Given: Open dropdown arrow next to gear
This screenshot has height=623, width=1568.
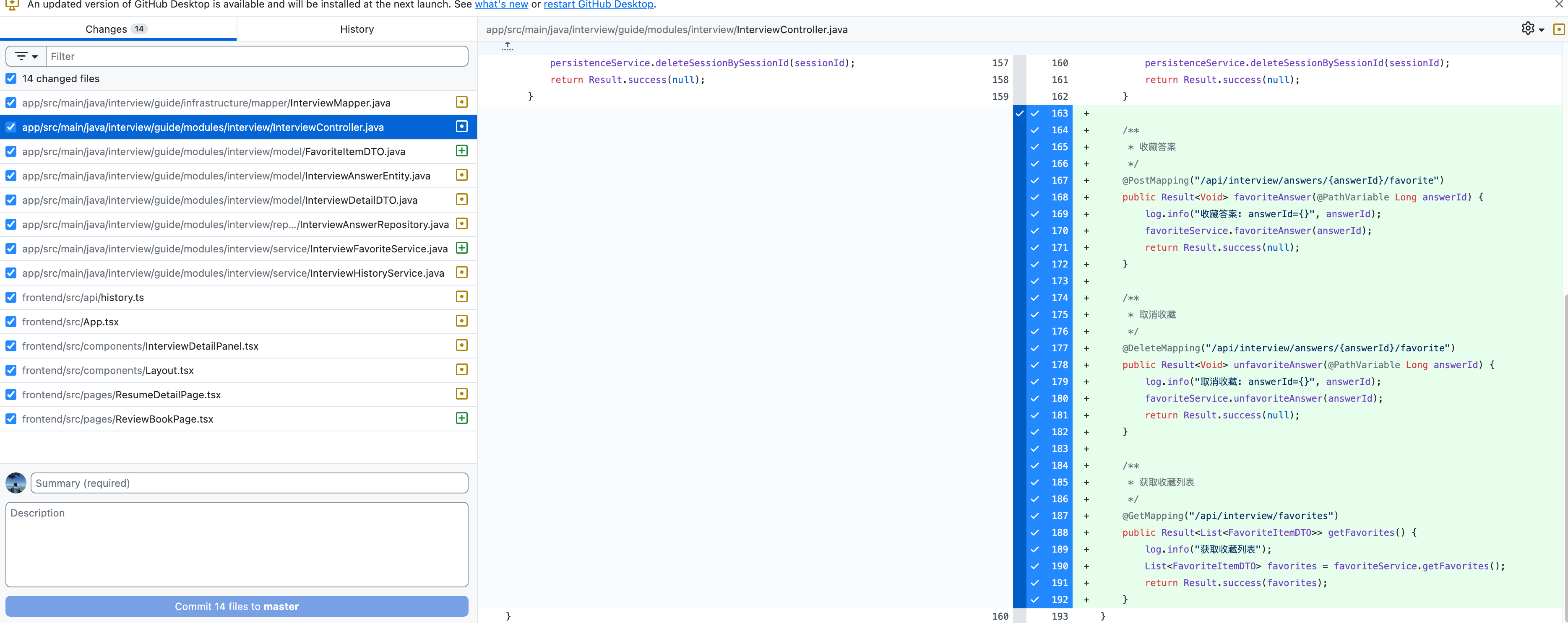Looking at the screenshot, I should click(1541, 30).
